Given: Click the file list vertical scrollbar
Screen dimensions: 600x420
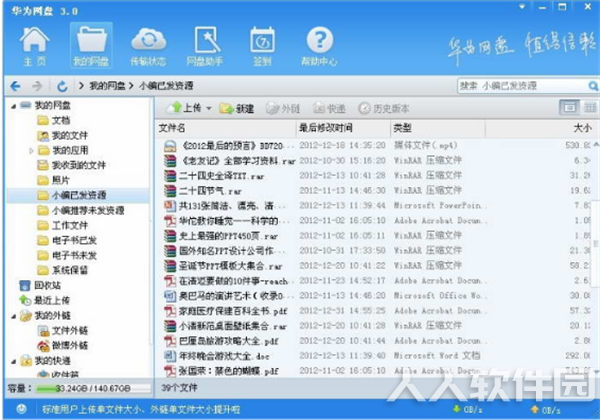Looking at the screenshot, I should pyautogui.click(x=596, y=243).
